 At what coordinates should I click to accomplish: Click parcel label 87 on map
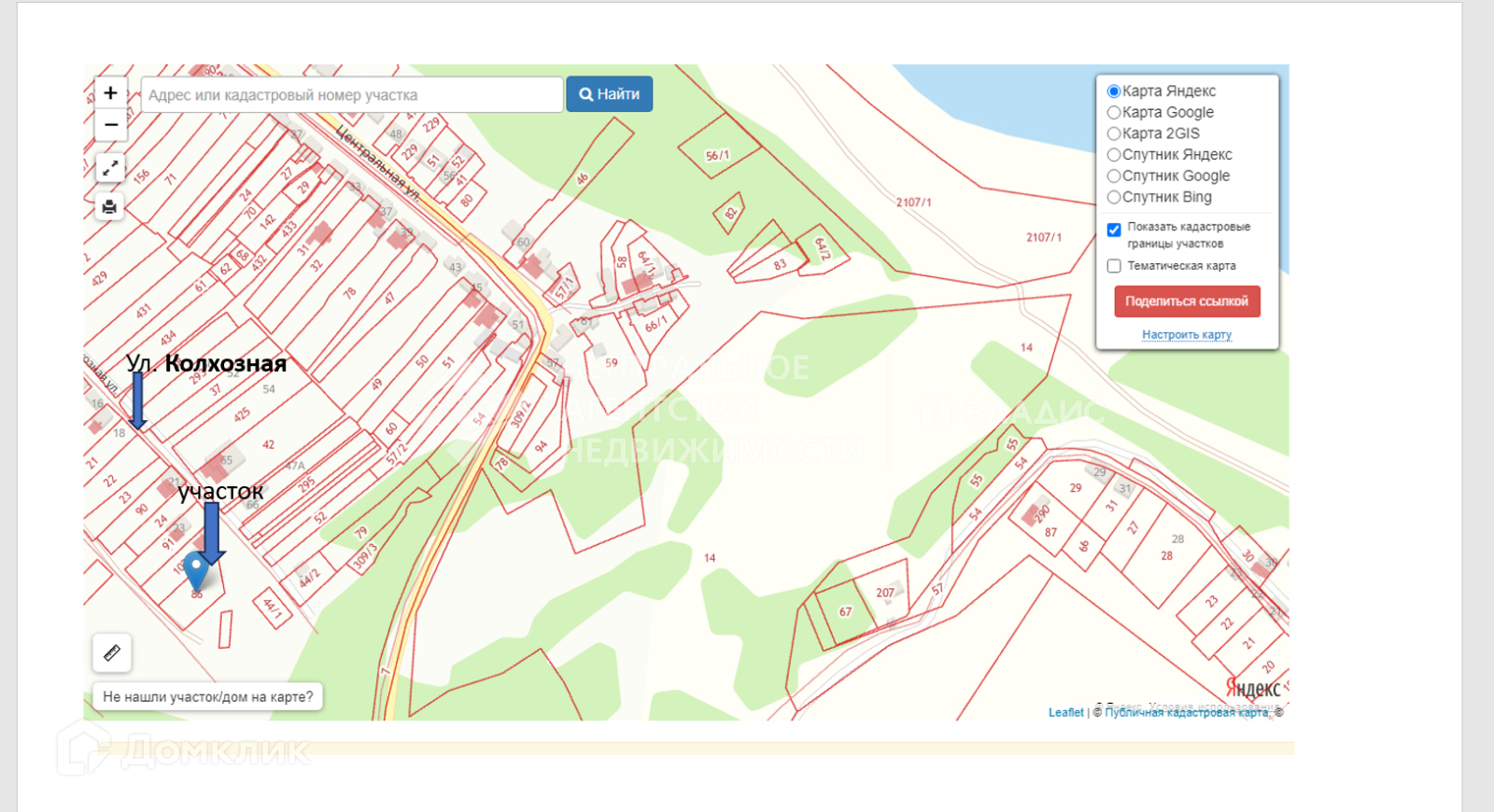[1050, 532]
